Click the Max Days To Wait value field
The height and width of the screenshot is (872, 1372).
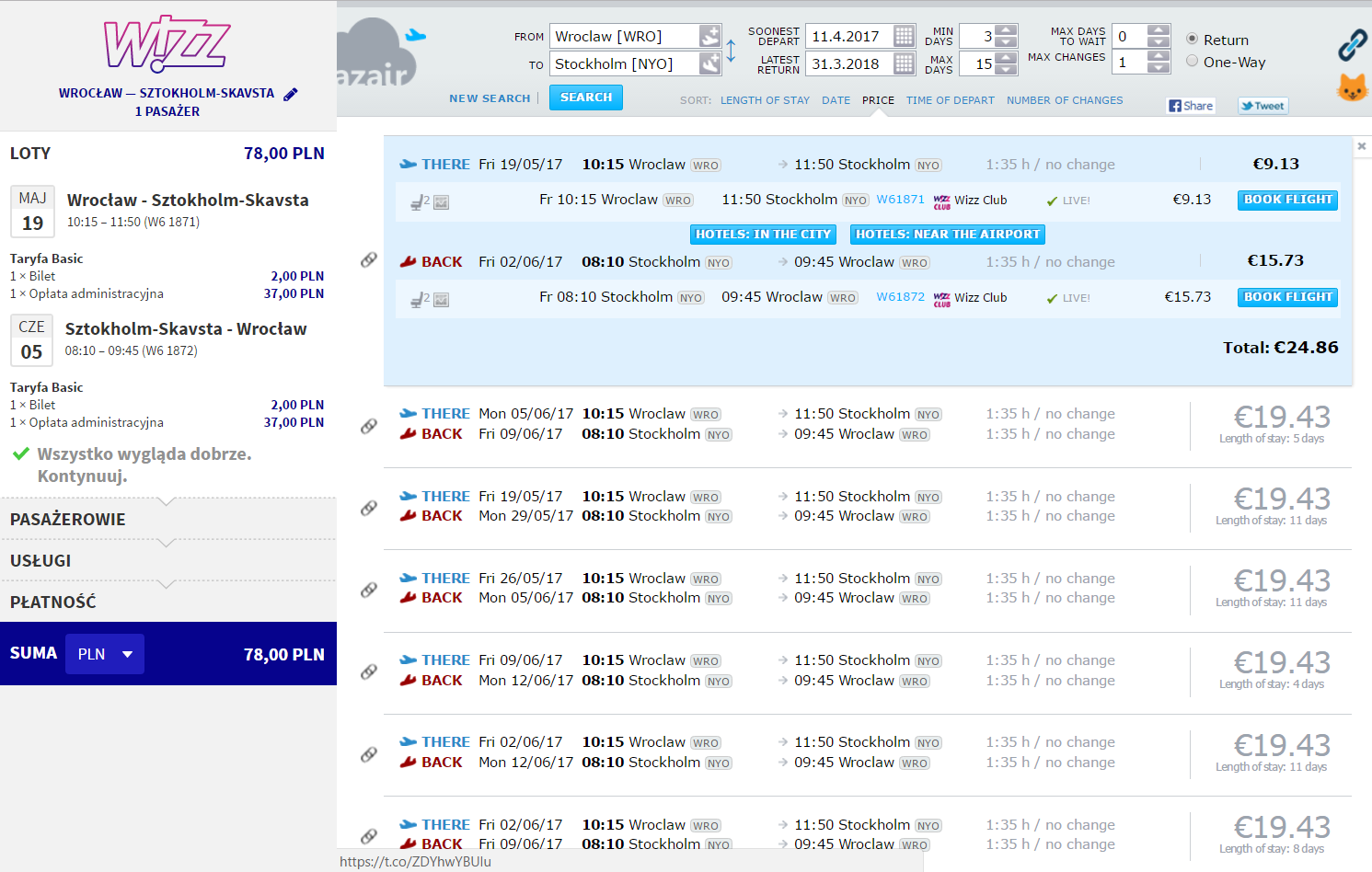pyautogui.click(x=1130, y=36)
